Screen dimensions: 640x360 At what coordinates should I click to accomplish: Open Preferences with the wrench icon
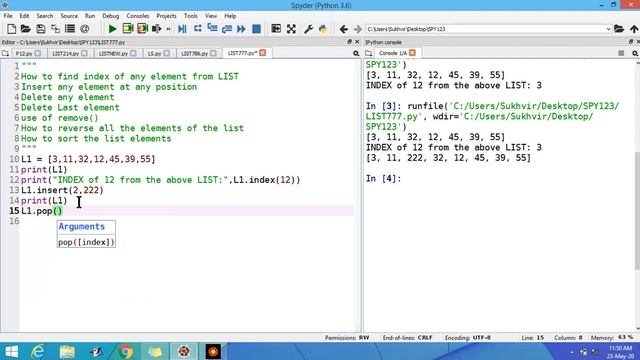tap(308, 29)
